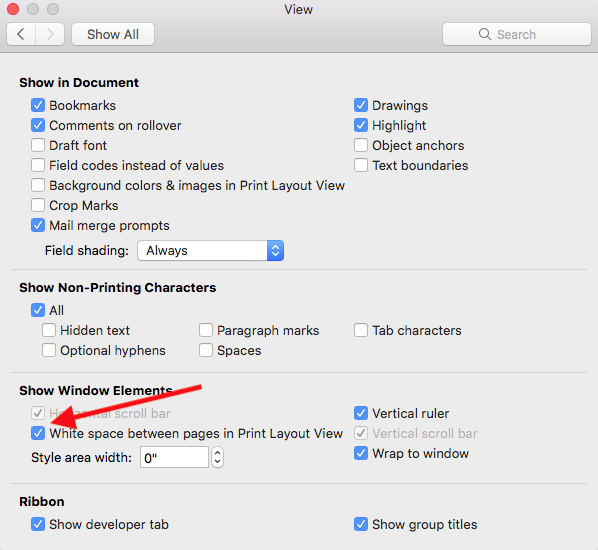Viewport: 598px width, 550px height.
Task: Click the back arrow navigation button
Action: pyautogui.click(x=21, y=34)
